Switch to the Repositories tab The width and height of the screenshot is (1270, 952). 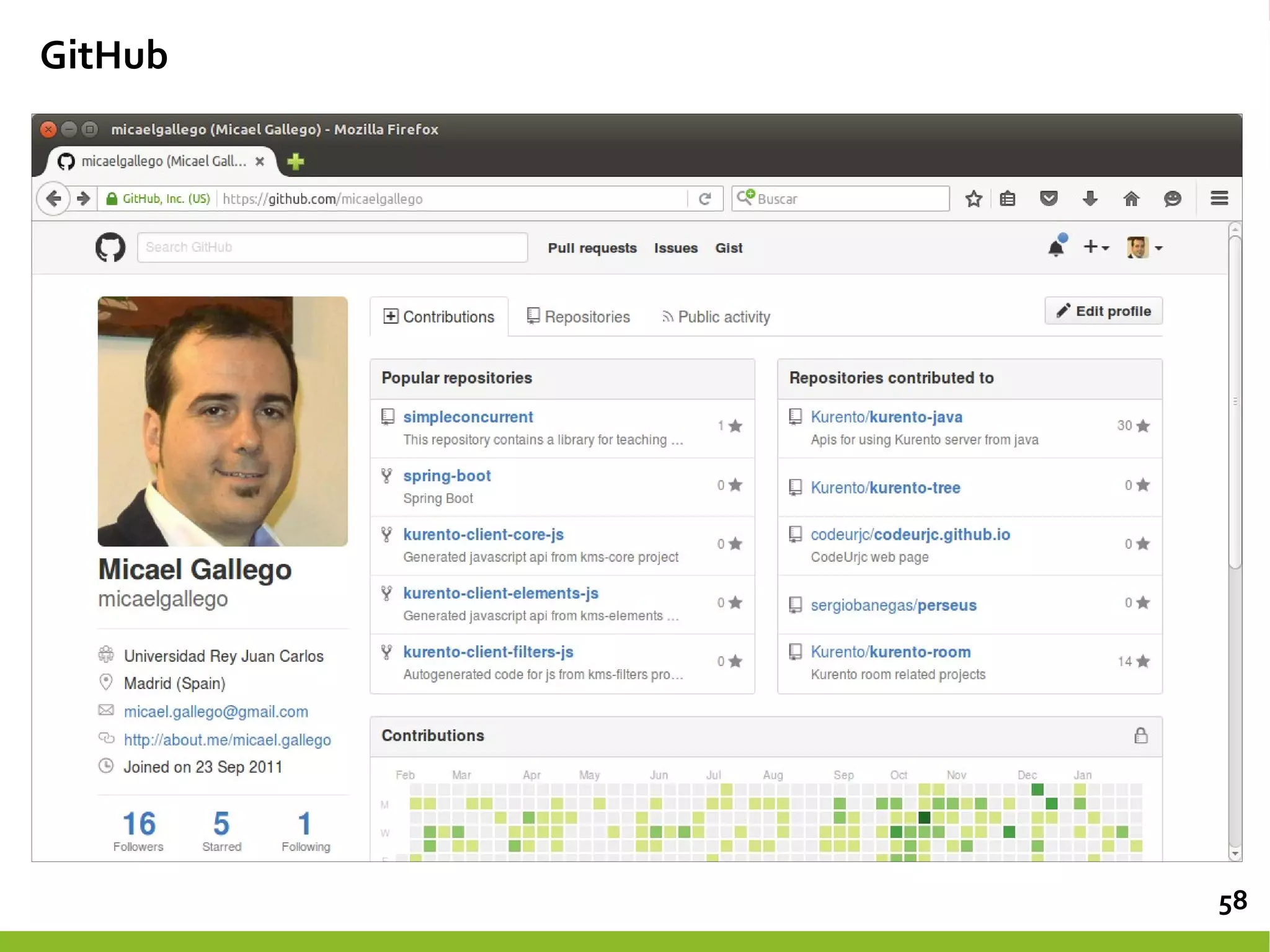tap(578, 316)
